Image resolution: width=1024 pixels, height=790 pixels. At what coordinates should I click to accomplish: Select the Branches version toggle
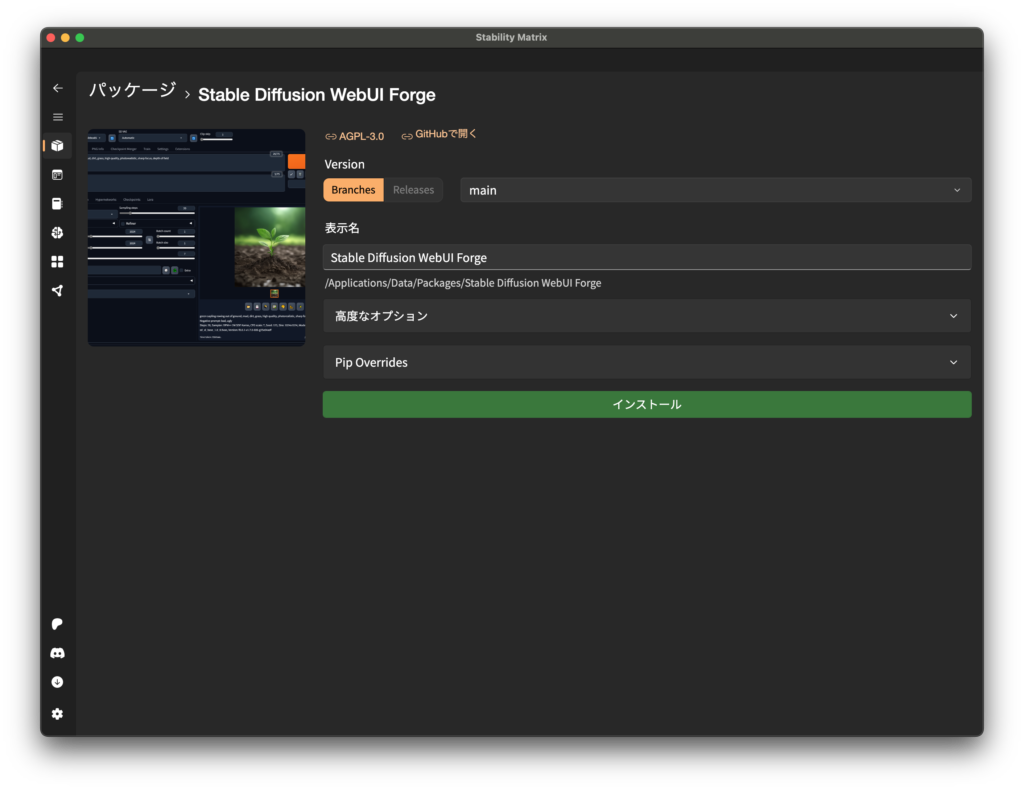pyautogui.click(x=353, y=190)
